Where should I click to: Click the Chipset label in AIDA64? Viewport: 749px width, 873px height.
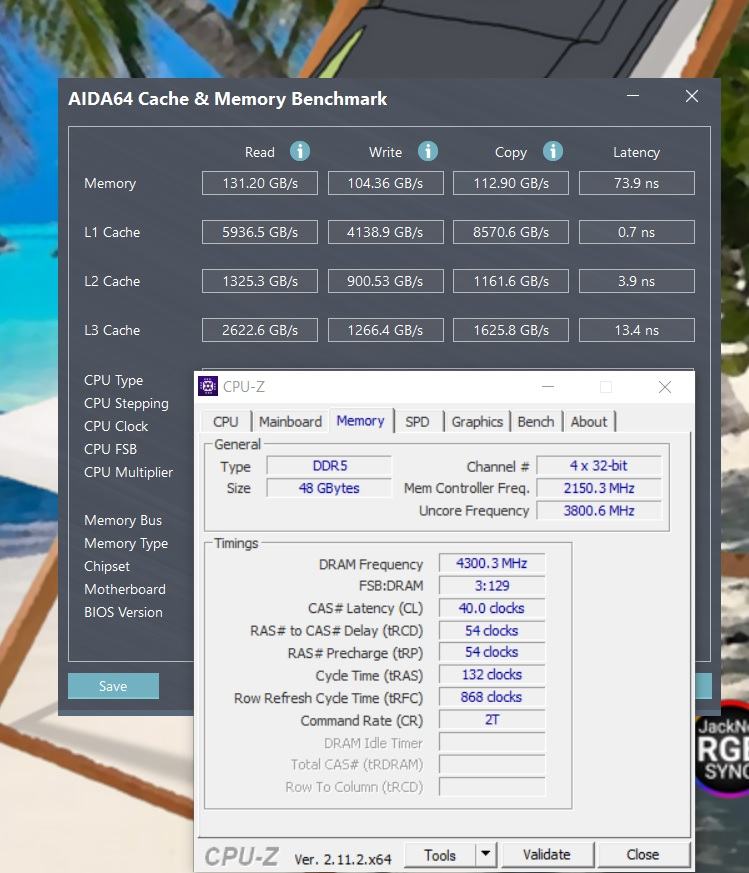point(107,566)
